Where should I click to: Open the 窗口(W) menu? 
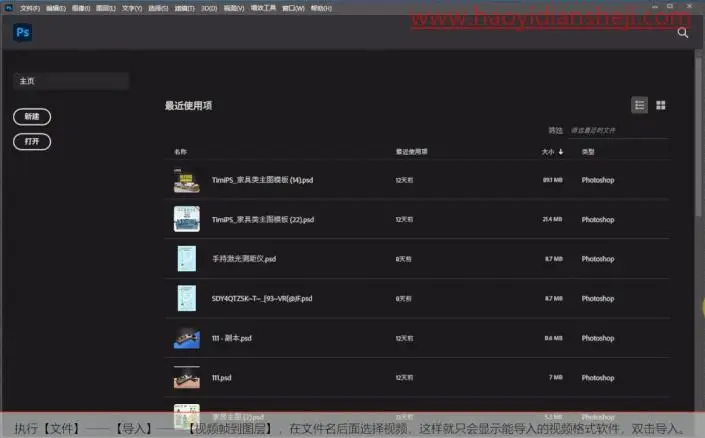click(x=293, y=8)
